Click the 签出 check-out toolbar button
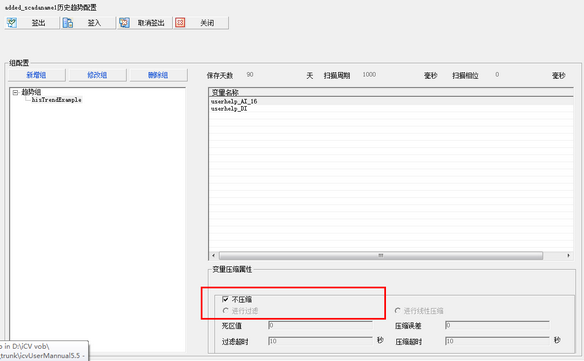This screenshot has width=584, height=361. 32,23
